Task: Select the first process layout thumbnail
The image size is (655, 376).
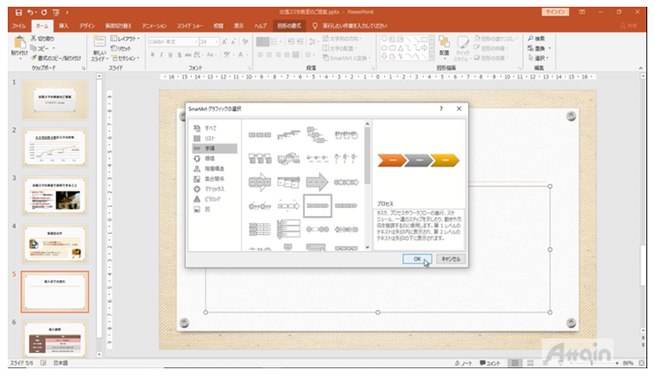Action: pyautogui.click(x=260, y=135)
